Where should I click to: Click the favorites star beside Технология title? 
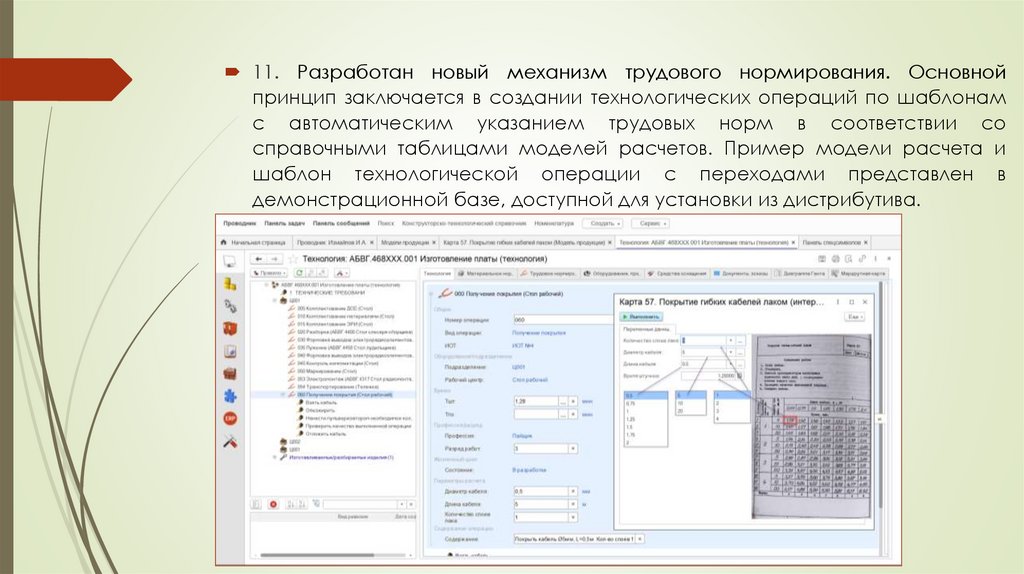click(293, 259)
